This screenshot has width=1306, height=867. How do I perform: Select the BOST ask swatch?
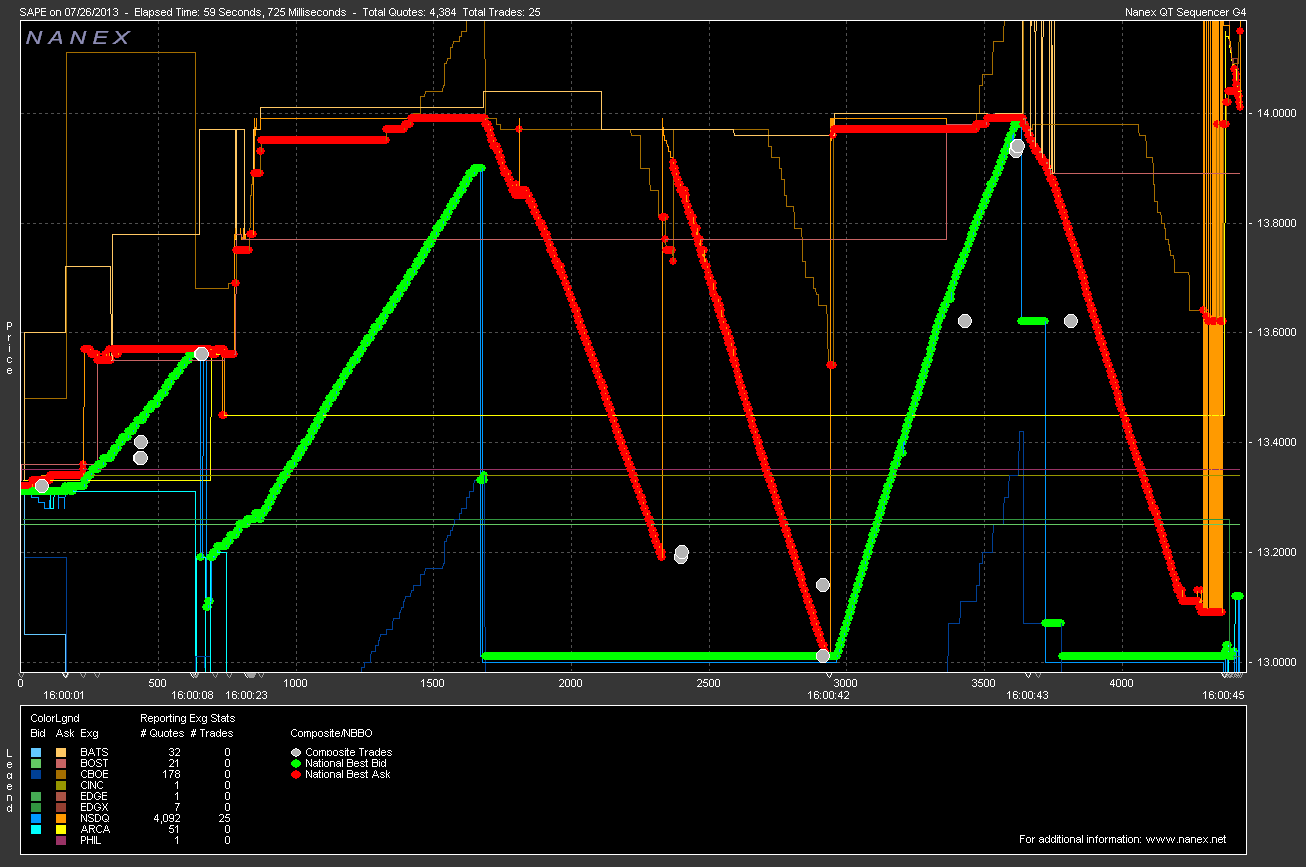click(61, 763)
